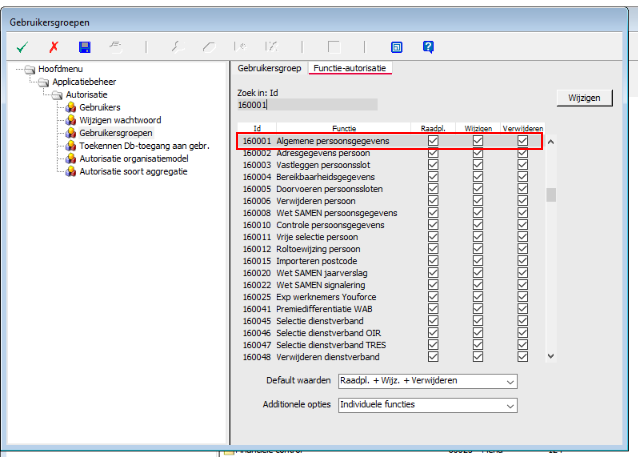Save with the blue floppy disk icon

tap(85, 47)
